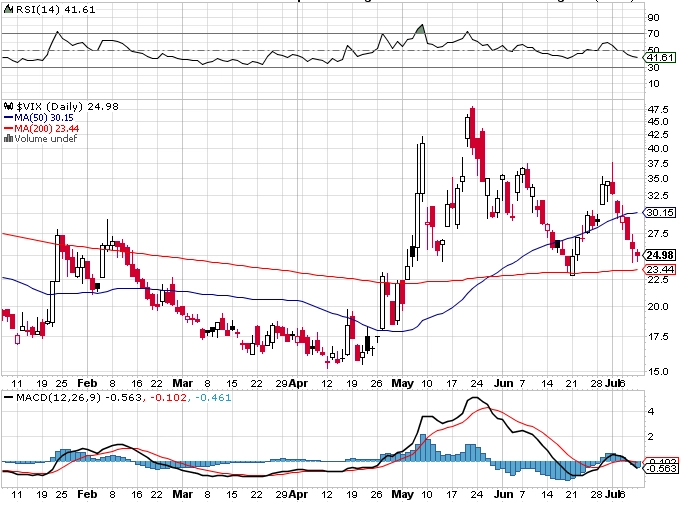
Task: Click the blue MA(50) legend line marker
Action: pos(8,117)
